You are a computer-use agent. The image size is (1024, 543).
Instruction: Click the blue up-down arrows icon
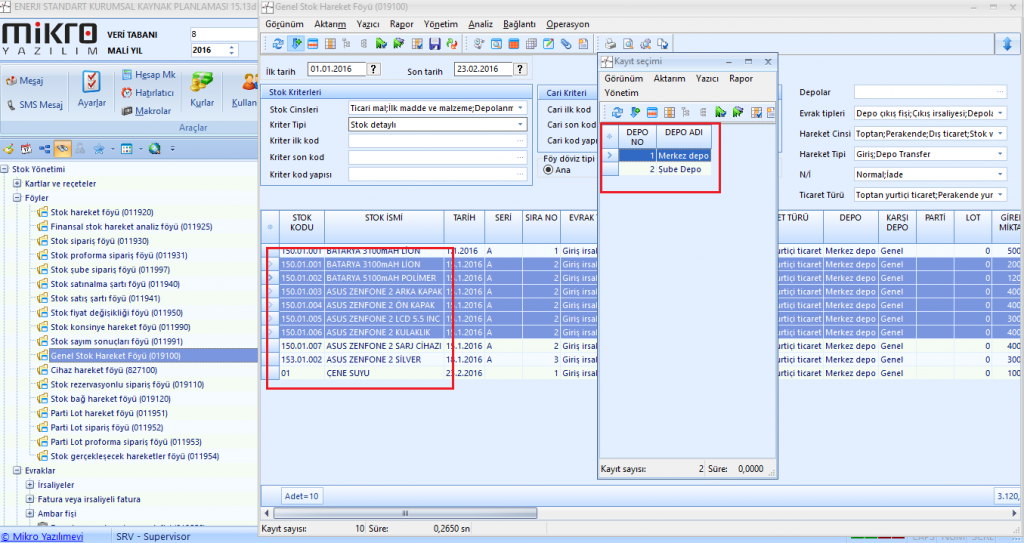click(1006, 44)
